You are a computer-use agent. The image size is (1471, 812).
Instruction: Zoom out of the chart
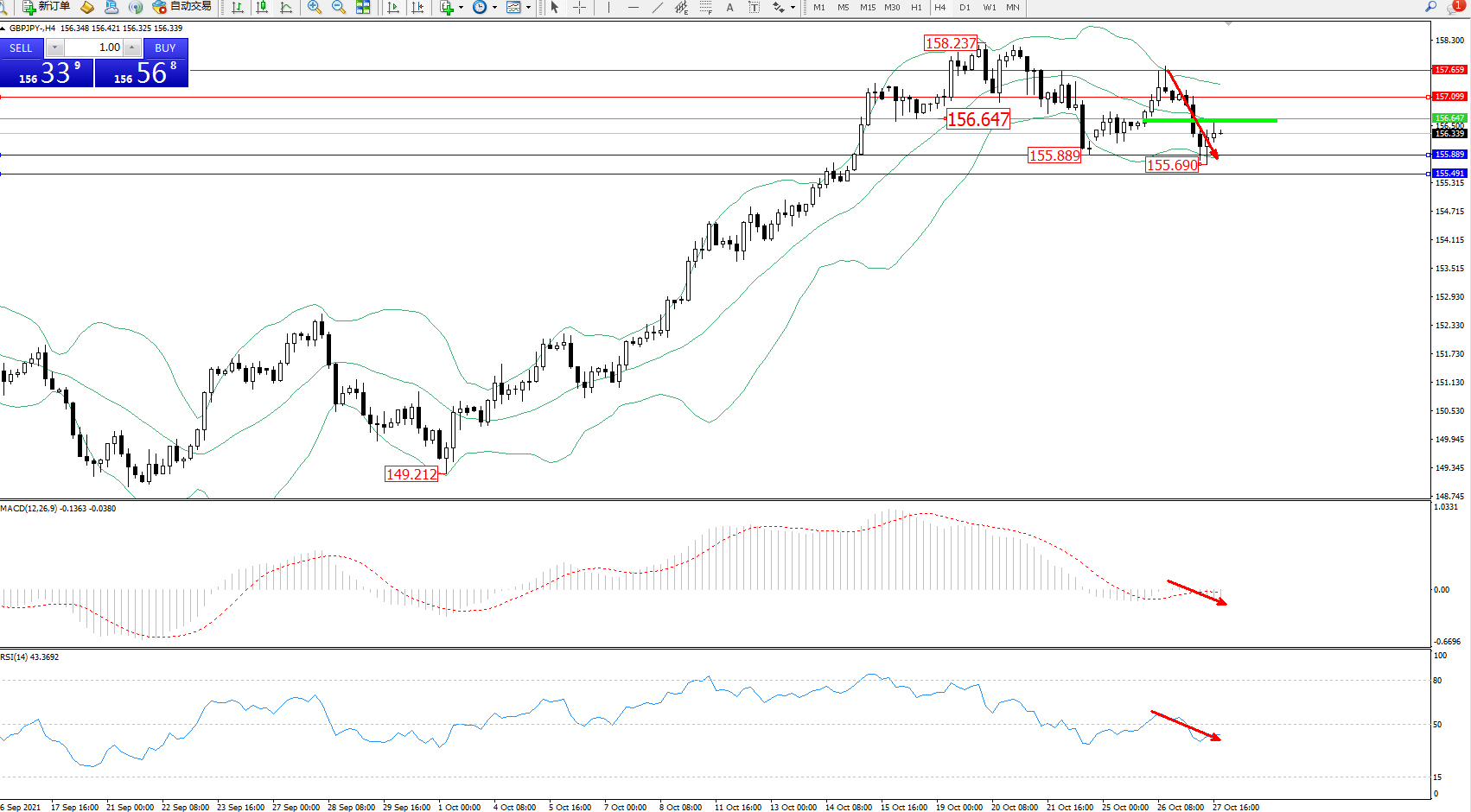(339, 7)
